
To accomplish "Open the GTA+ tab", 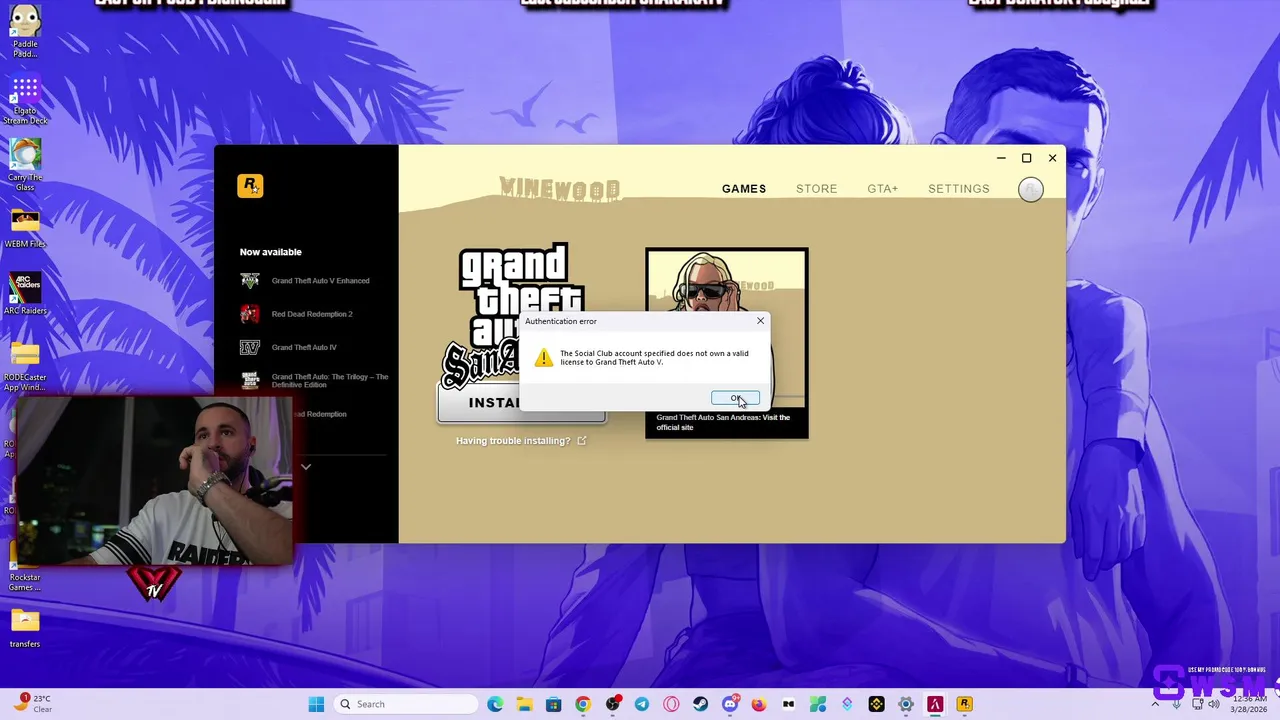I will 883,189.
